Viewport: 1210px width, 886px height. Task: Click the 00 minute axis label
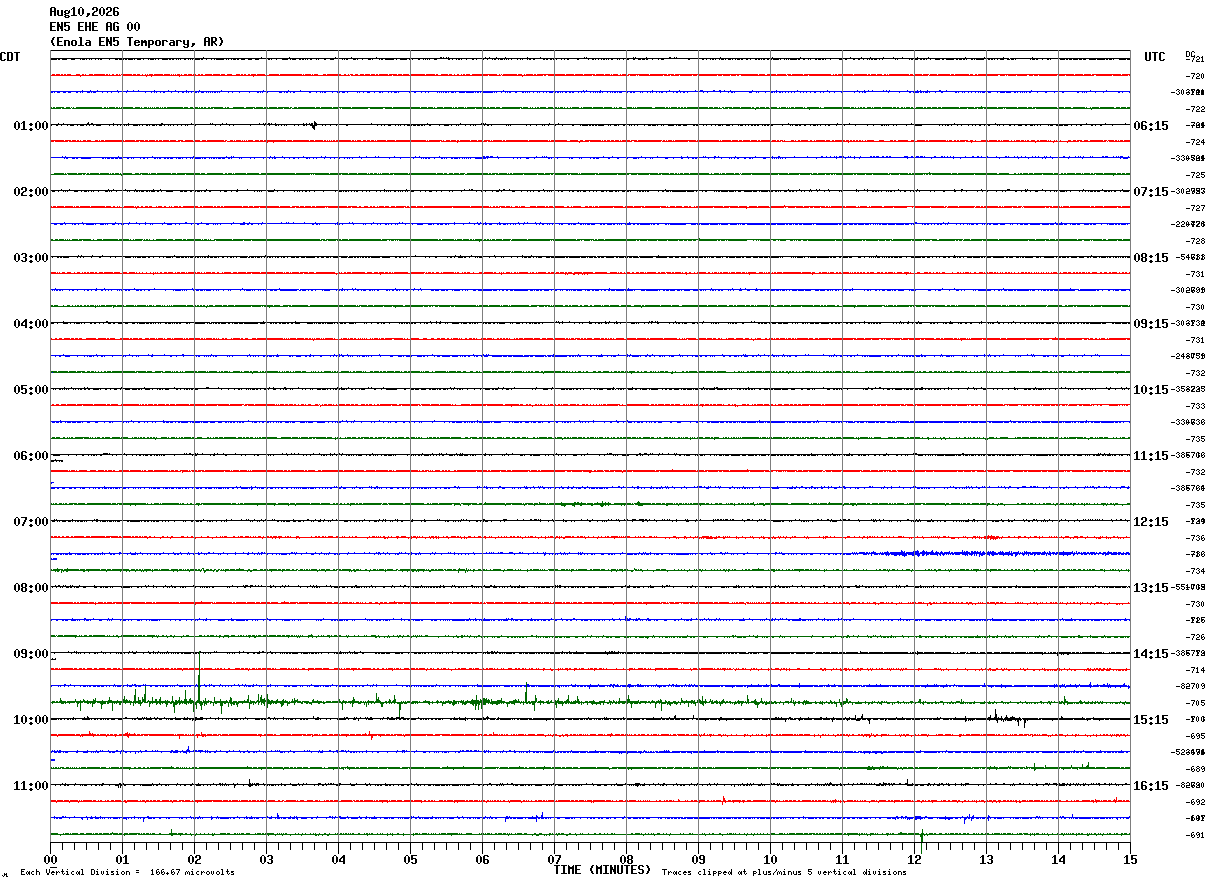50,859
